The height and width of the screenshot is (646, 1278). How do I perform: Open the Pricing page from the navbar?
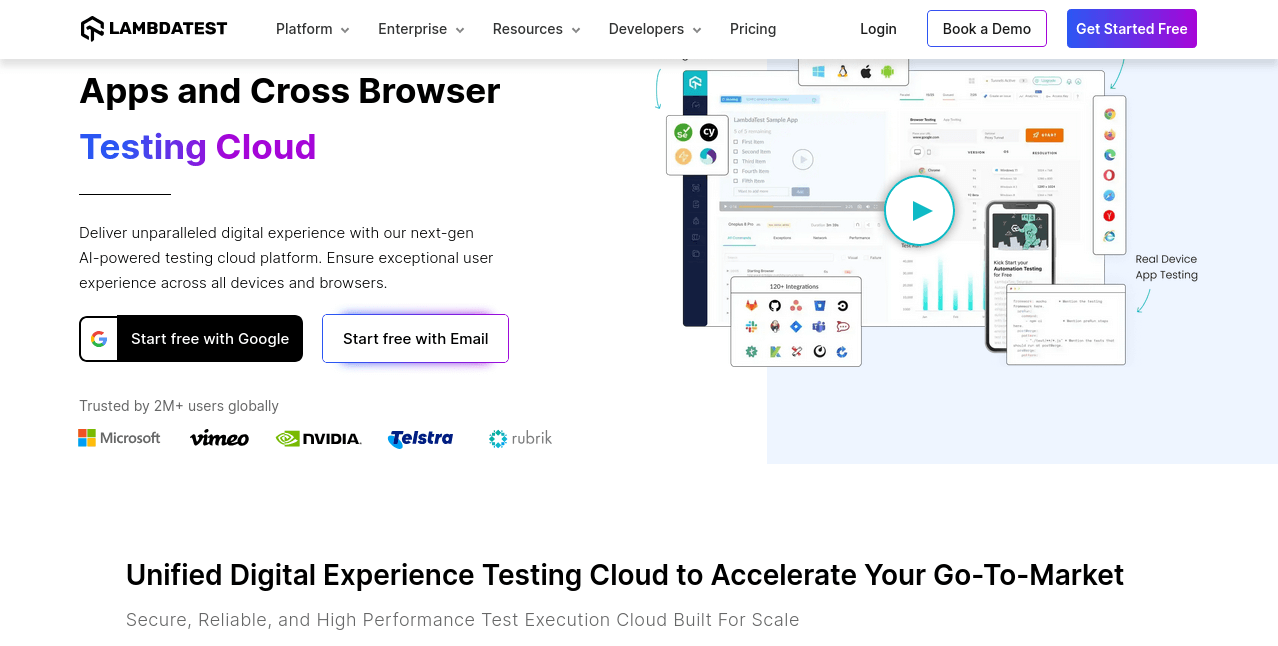click(753, 29)
